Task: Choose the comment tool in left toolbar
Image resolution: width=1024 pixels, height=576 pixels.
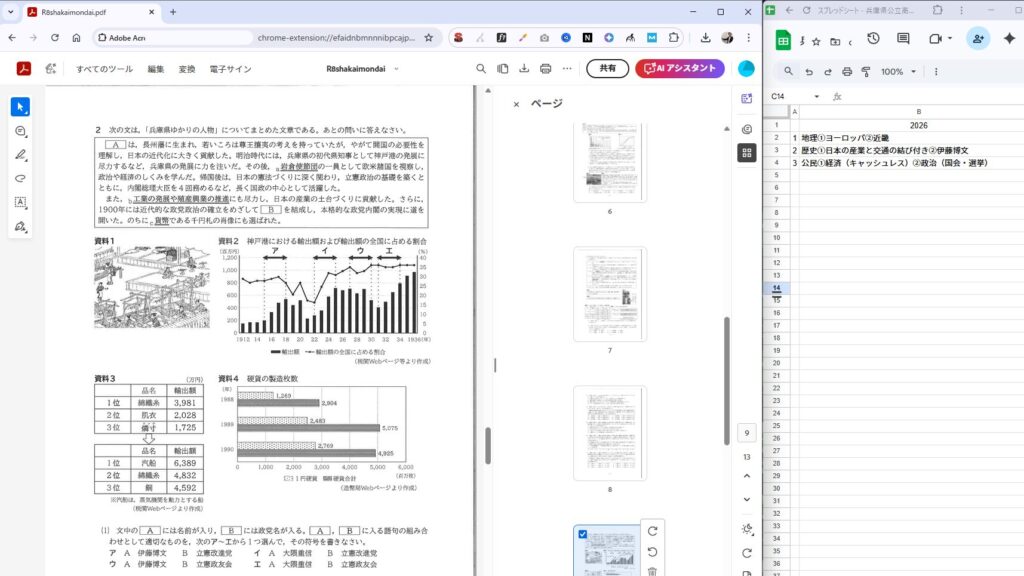Action: 21,131
